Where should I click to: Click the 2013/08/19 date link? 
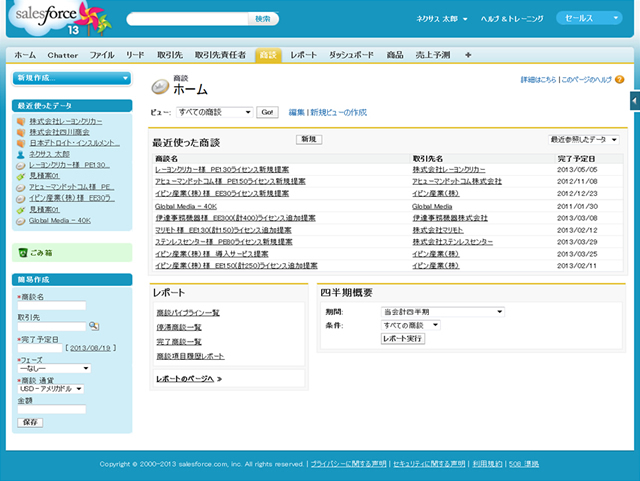tap(90, 348)
